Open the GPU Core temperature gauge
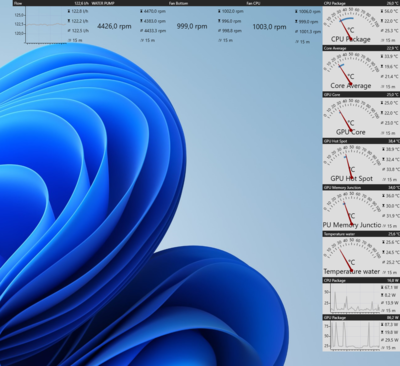Screen dimensions: 400x366 tap(352, 117)
